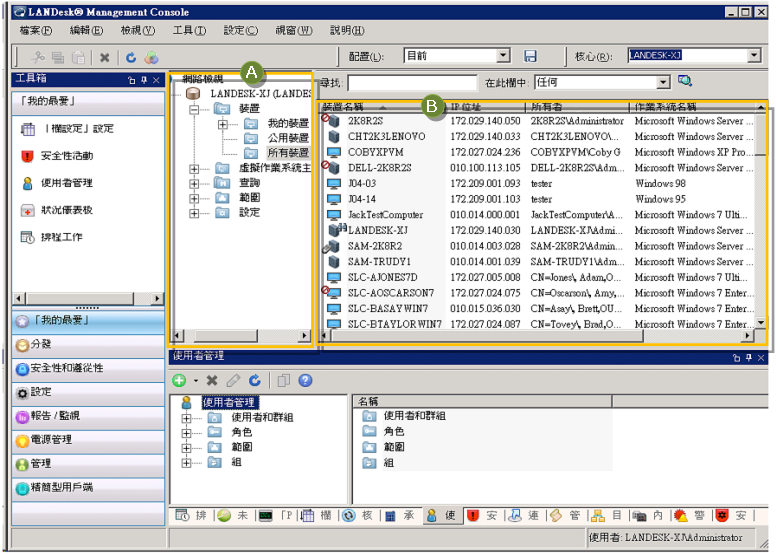Click the green add button in 使用者管理 toolbar
The image size is (777, 555).
coord(179,381)
